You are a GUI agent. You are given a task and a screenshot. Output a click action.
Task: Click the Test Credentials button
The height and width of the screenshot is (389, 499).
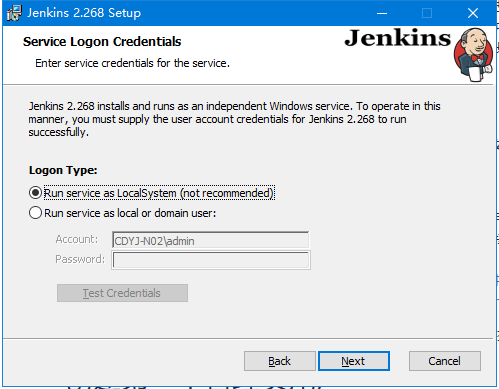point(122,293)
